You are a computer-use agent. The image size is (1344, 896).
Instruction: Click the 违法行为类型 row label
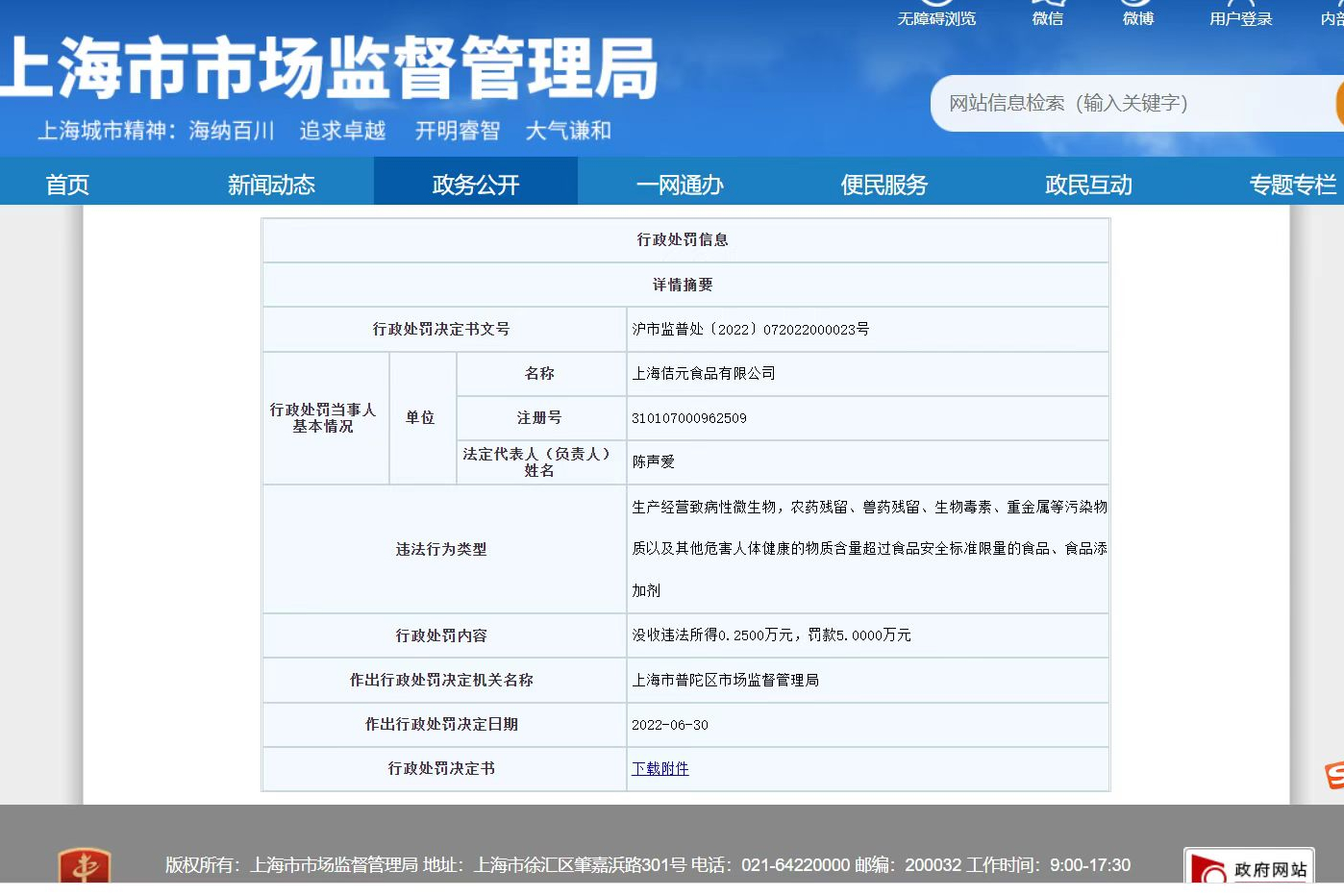coord(441,549)
